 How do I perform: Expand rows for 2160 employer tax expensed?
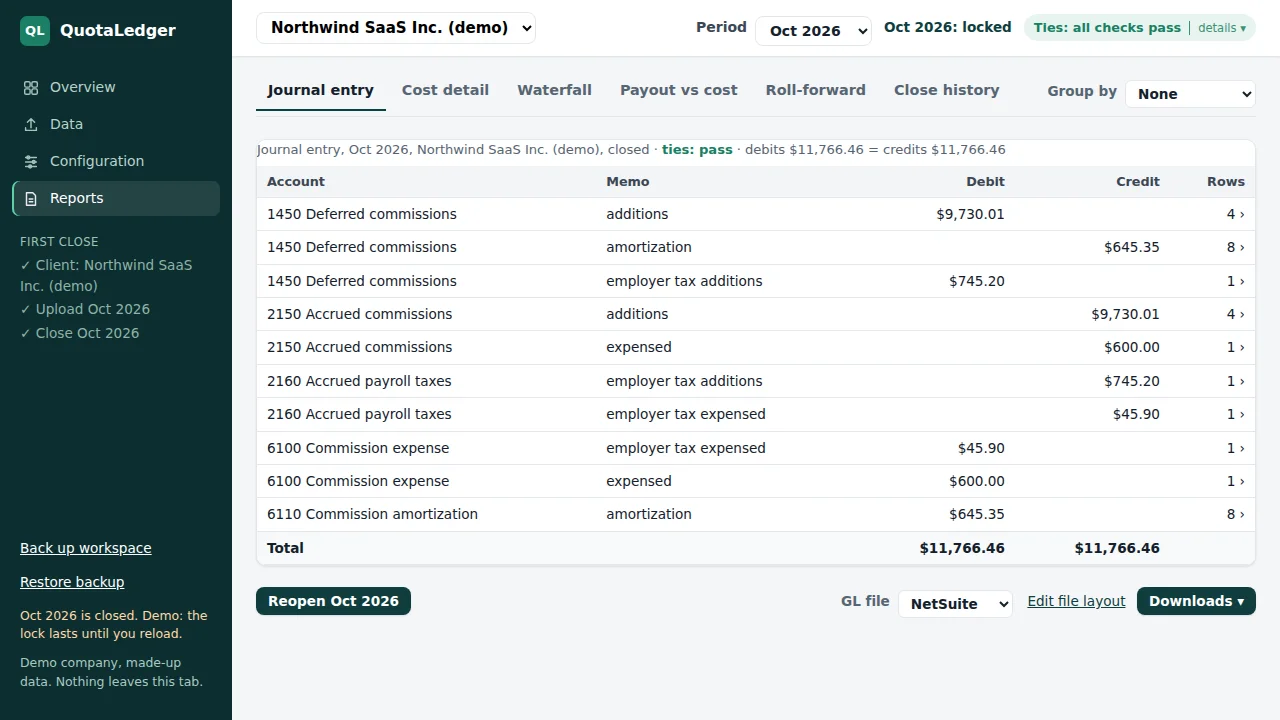point(1236,414)
